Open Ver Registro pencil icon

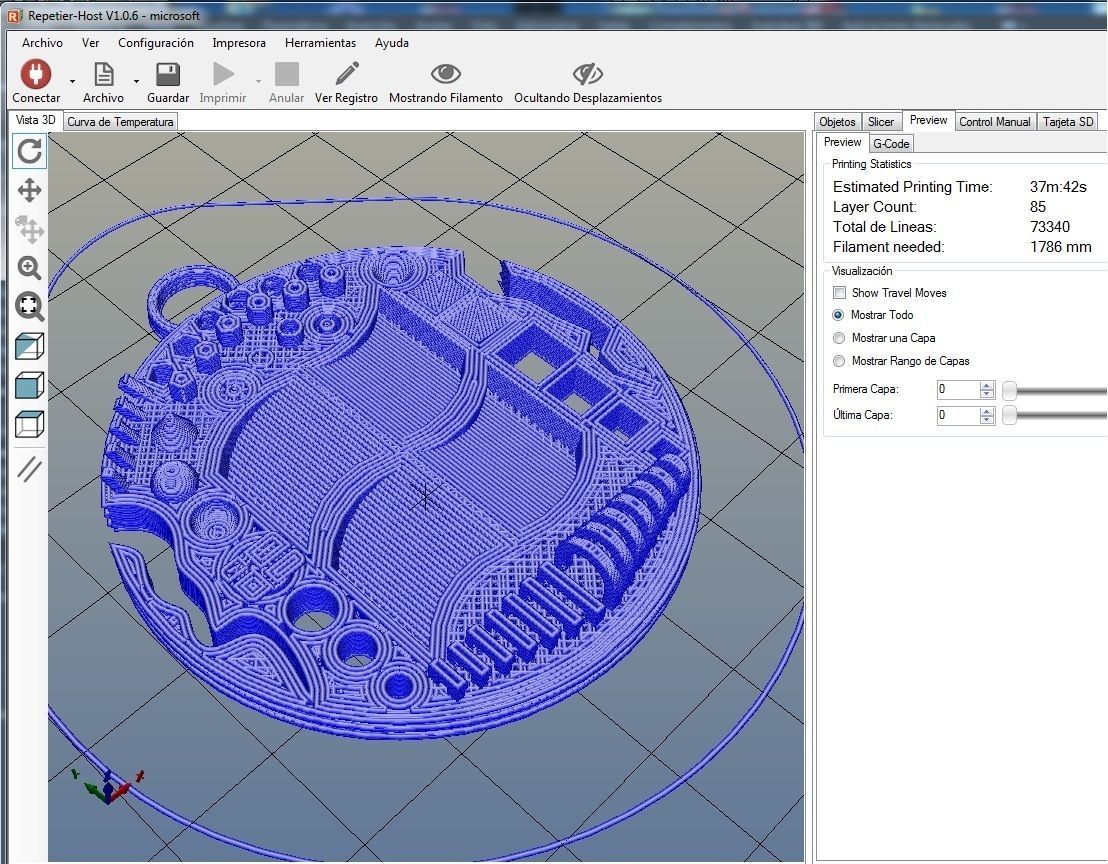click(346, 73)
